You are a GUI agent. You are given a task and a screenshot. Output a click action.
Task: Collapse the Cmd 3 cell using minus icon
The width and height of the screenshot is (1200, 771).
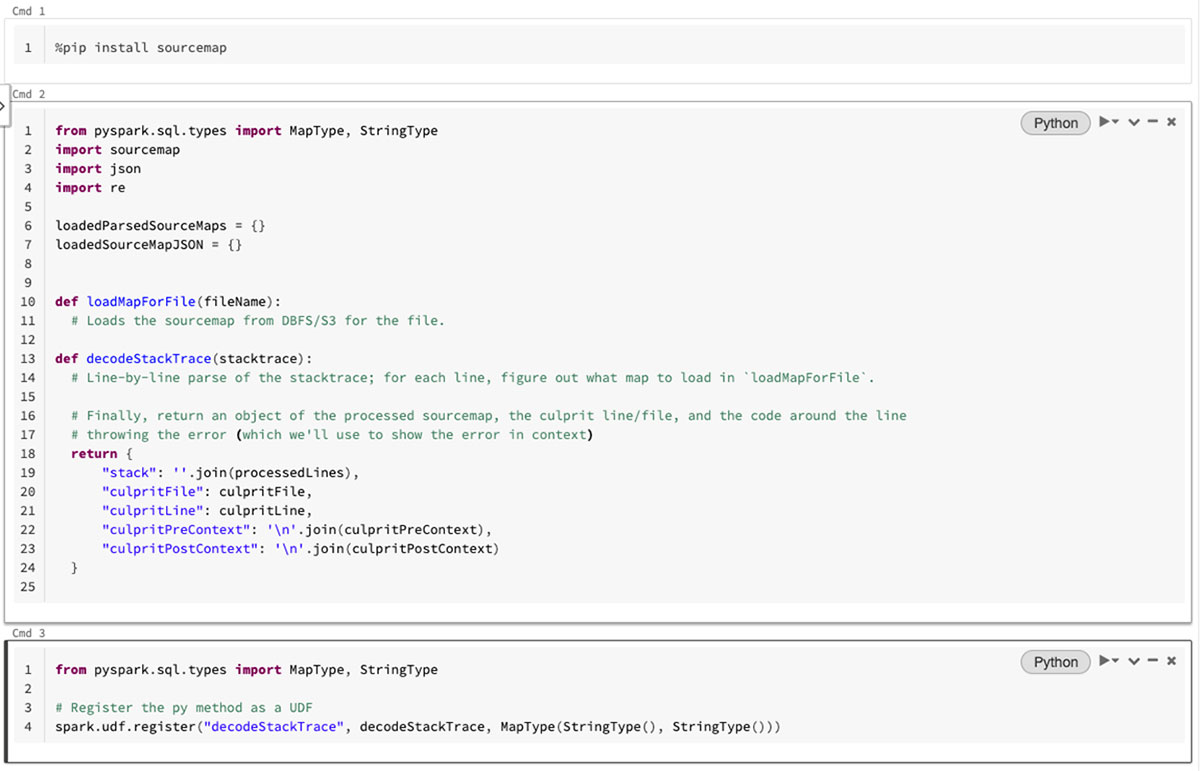[x=1152, y=661]
